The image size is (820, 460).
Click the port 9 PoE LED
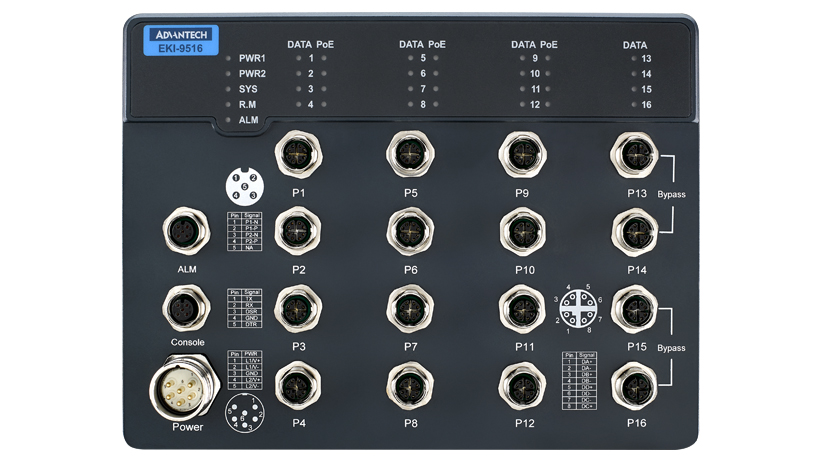coord(548,59)
